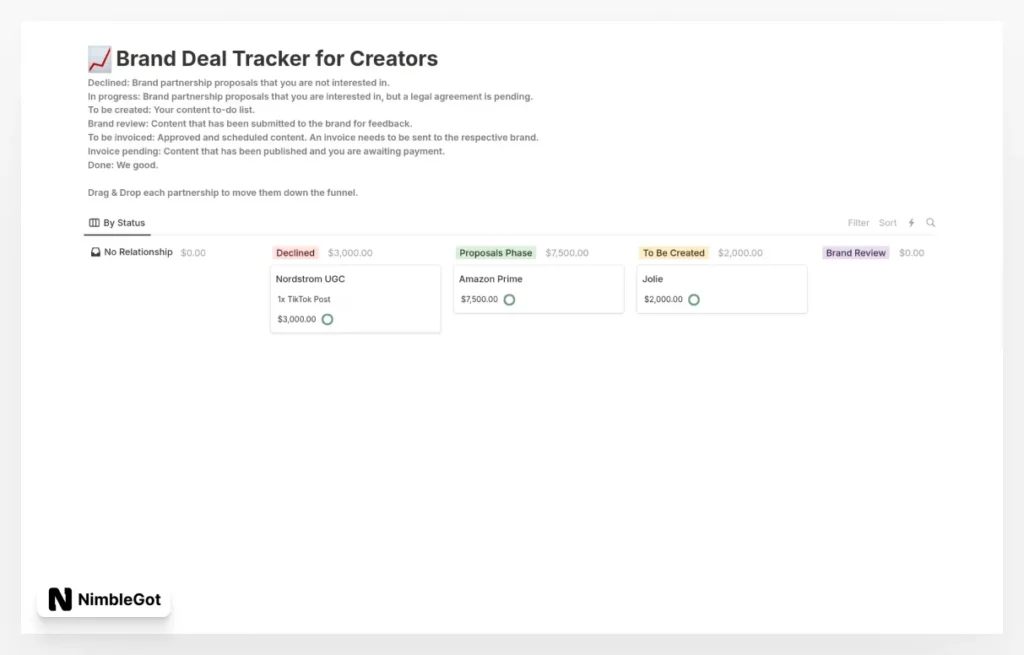Click the Declined status tag
The image size is (1024, 655).
(295, 253)
